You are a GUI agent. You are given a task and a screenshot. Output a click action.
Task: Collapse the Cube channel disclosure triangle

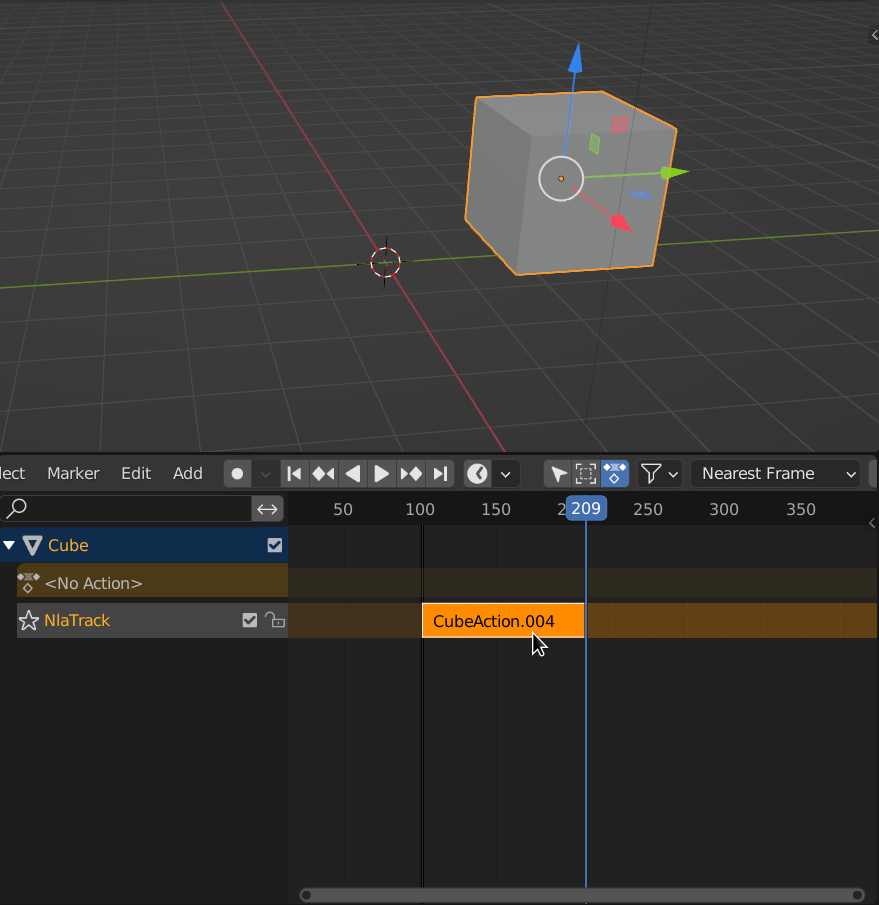click(x=10, y=545)
